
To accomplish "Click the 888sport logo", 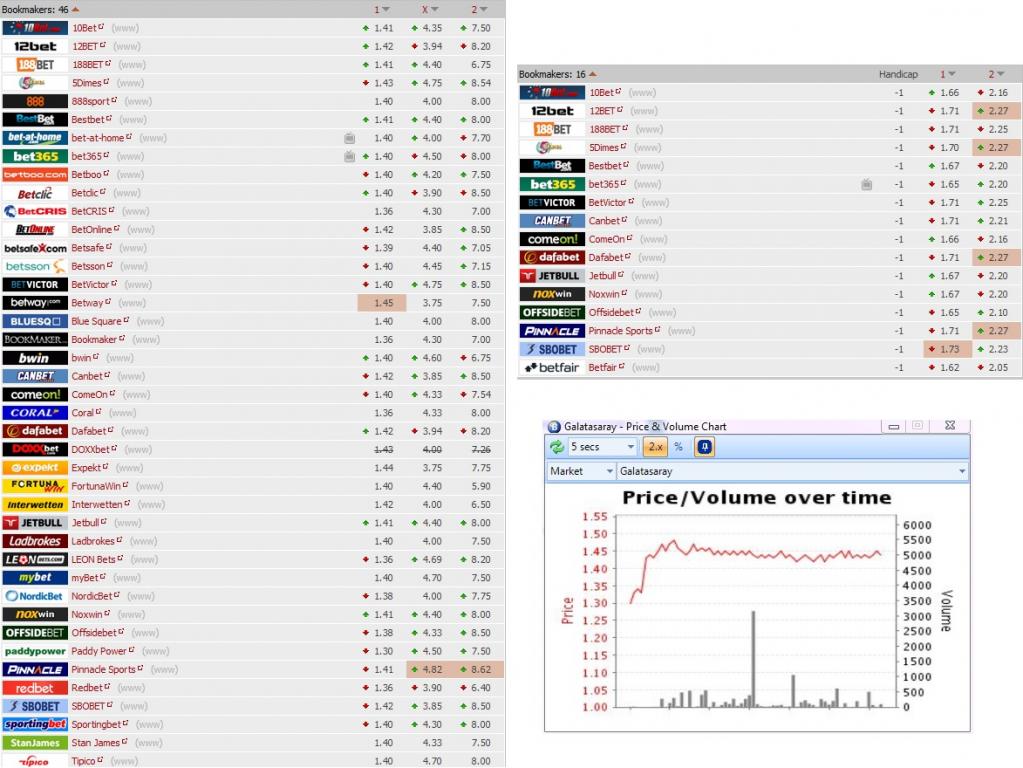I will click(35, 101).
